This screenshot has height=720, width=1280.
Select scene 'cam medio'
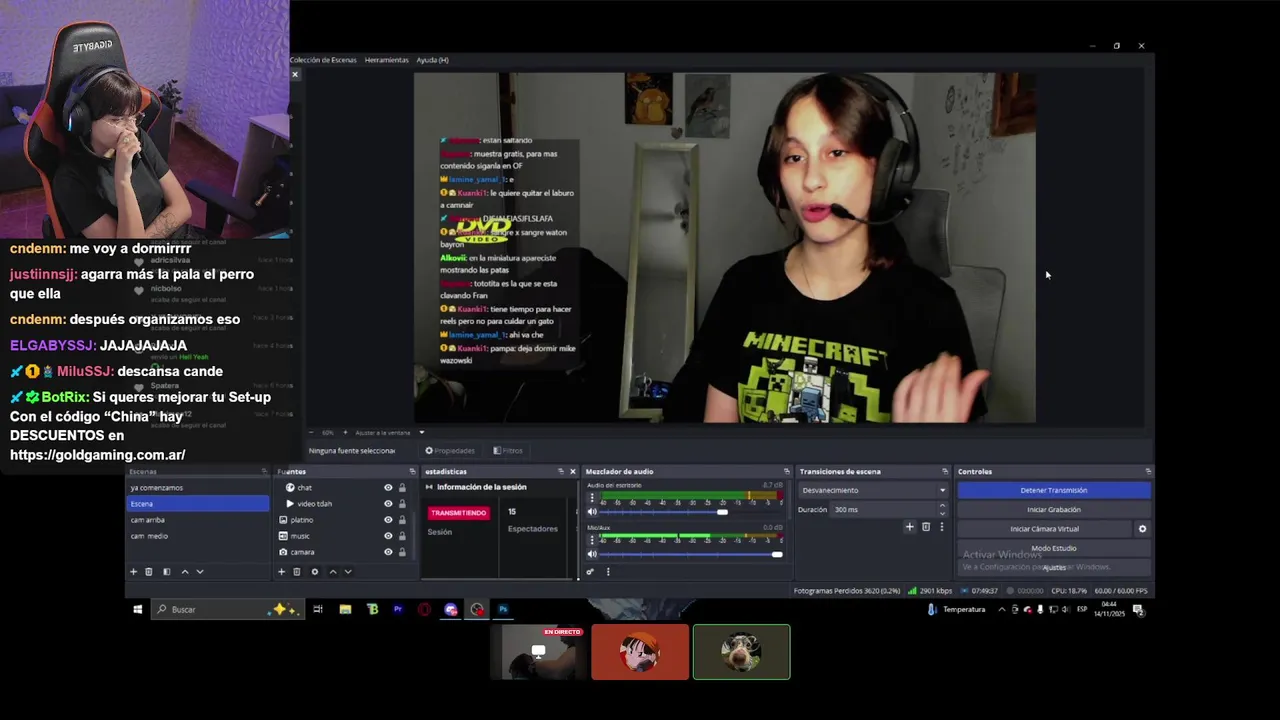click(x=198, y=536)
